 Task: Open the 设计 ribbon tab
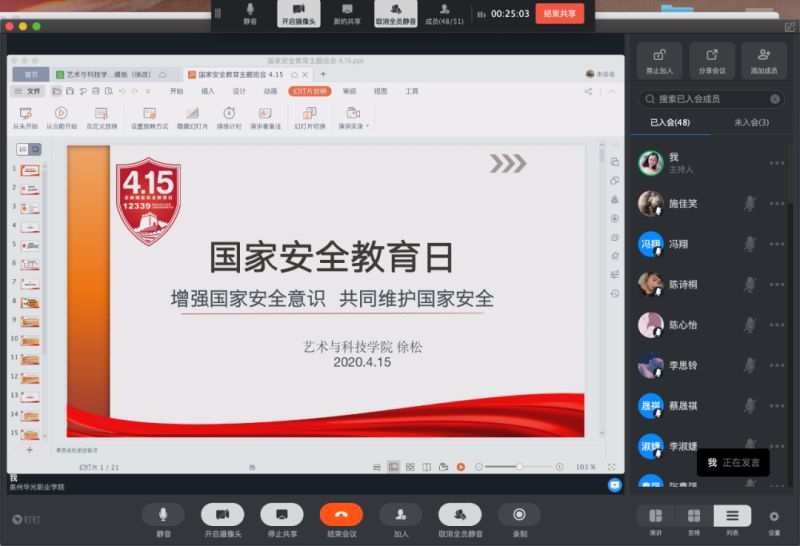(239, 91)
